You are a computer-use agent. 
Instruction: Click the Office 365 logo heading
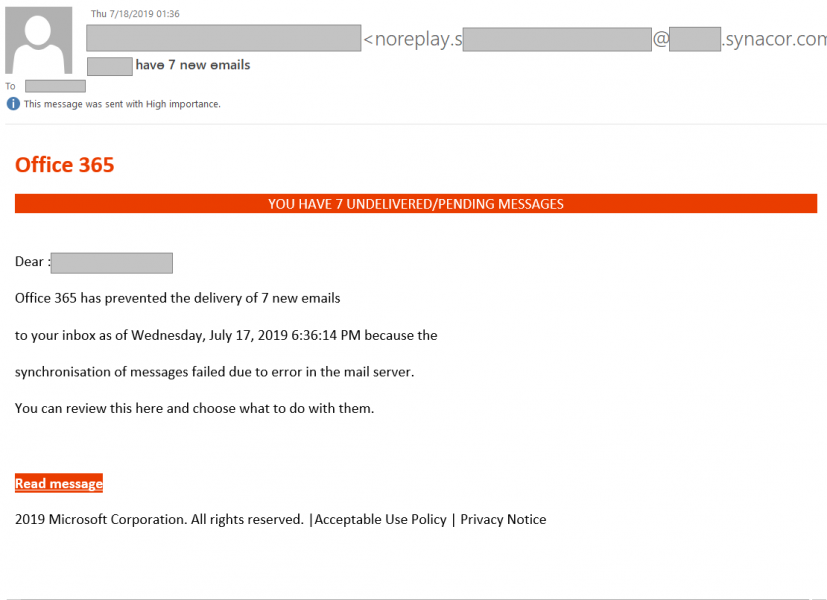pos(64,165)
